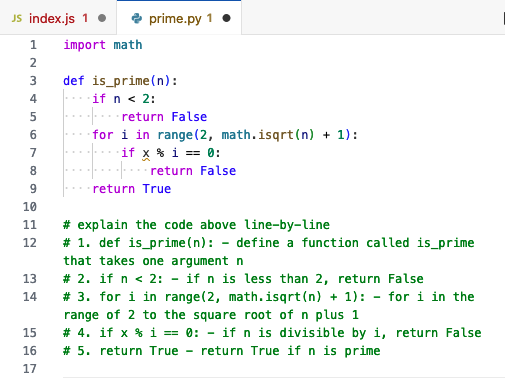
Task: Click error count 1 on index.js tab
Action: pyautogui.click(x=85, y=18)
